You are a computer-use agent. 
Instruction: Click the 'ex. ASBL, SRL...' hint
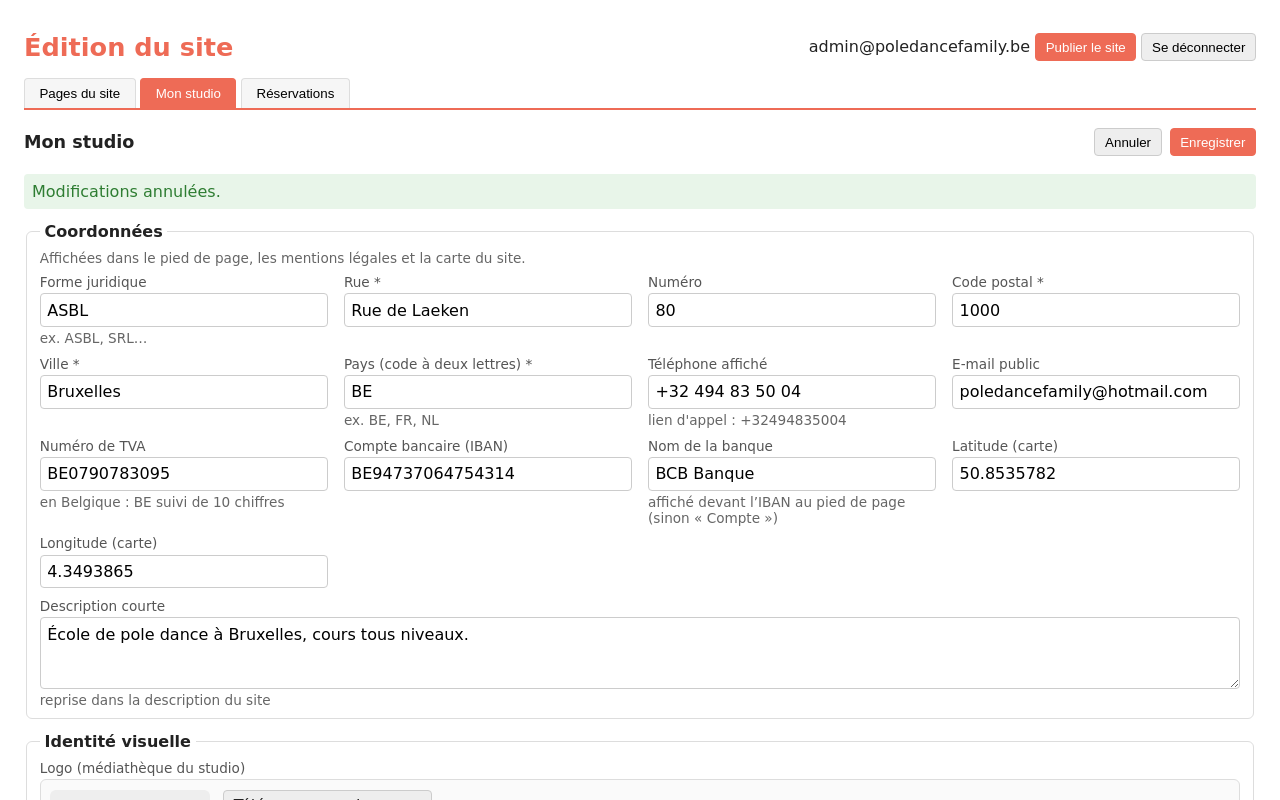[x=93, y=338]
